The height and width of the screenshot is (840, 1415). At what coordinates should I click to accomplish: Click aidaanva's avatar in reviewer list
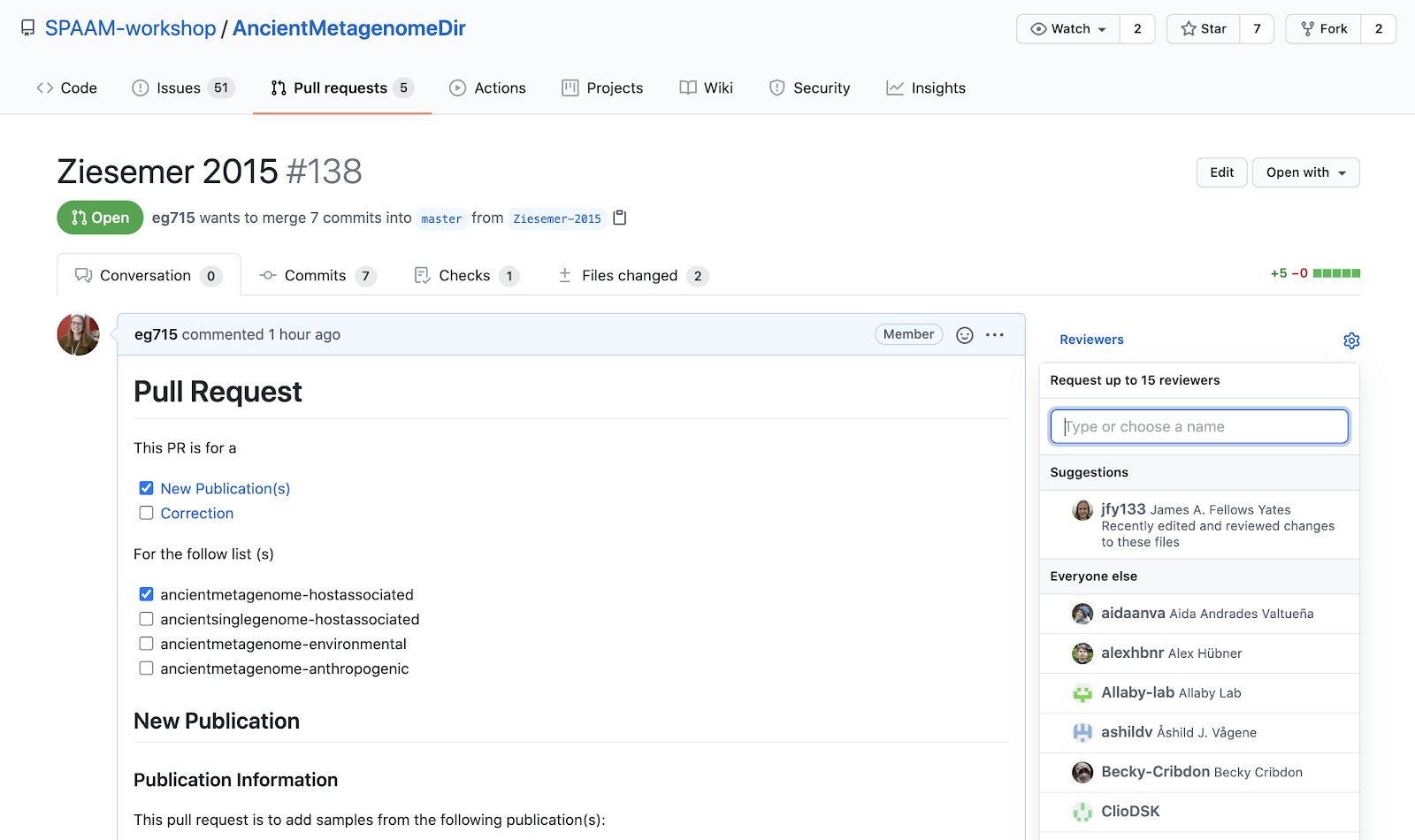(x=1082, y=614)
